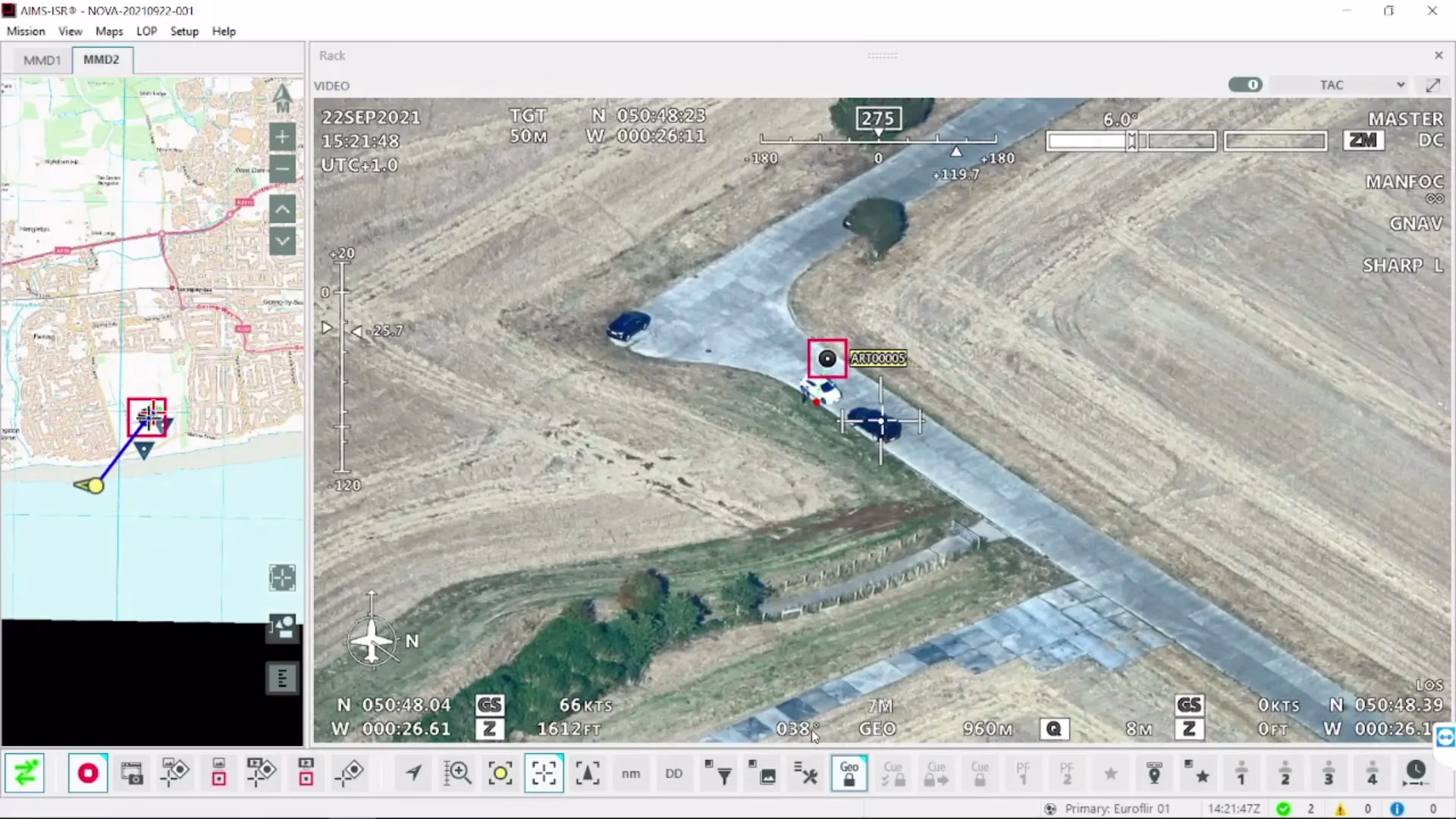Image resolution: width=1456 pixels, height=819 pixels.
Task: Open the TAC video source dropdown
Action: pos(1338,84)
